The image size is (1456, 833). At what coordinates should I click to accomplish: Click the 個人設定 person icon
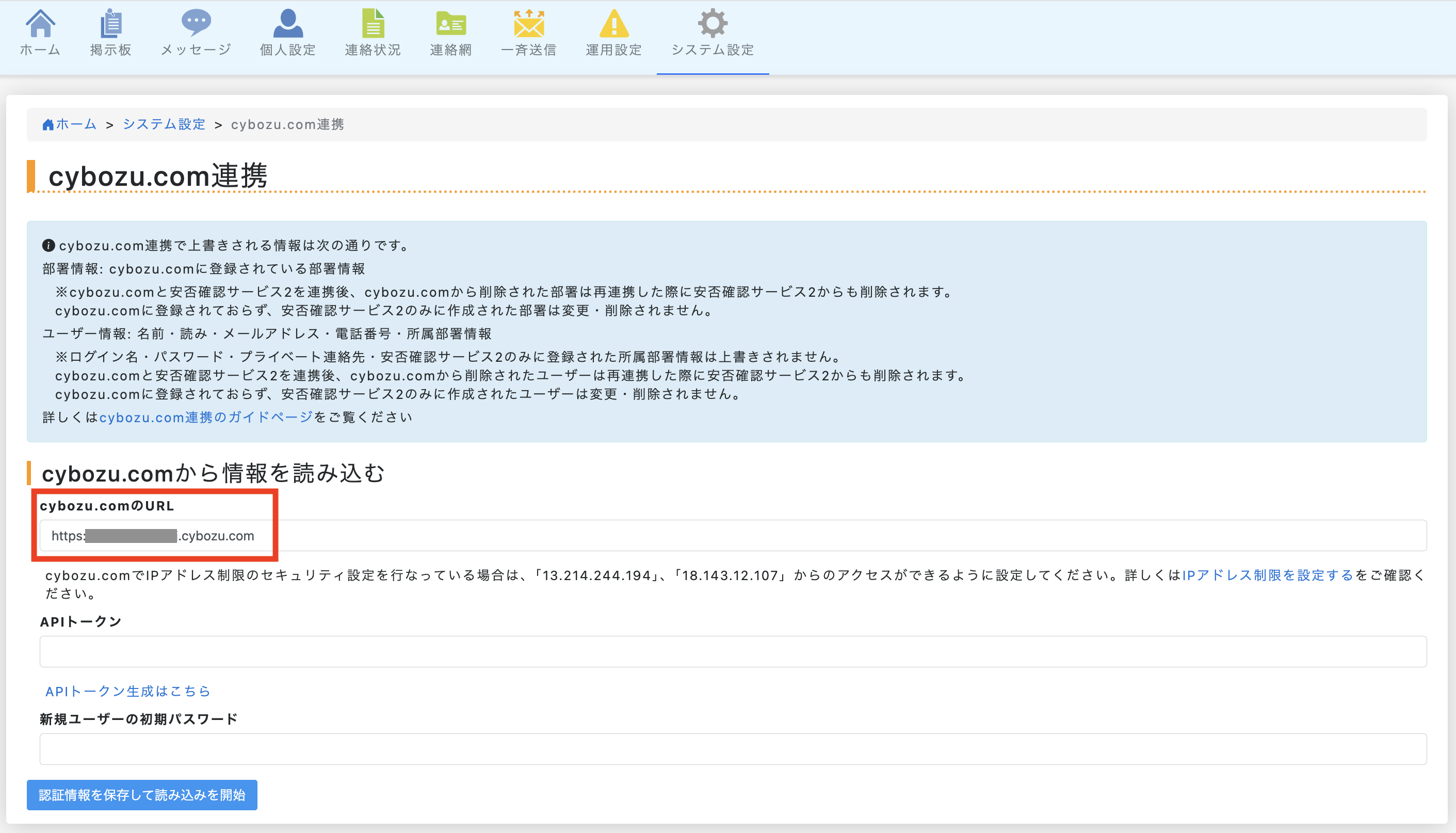[x=288, y=23]
